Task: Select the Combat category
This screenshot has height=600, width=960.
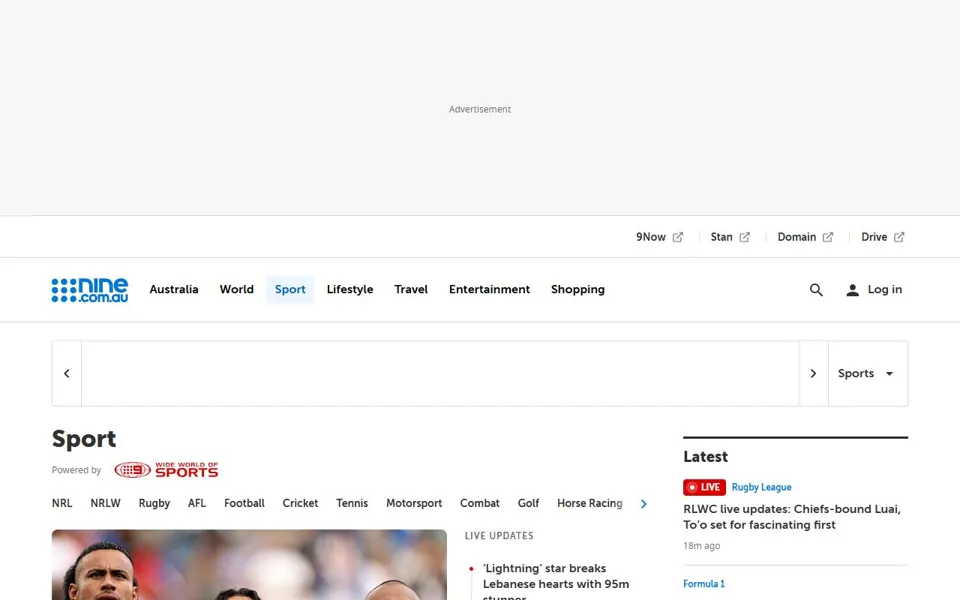Action: (480, 503)
